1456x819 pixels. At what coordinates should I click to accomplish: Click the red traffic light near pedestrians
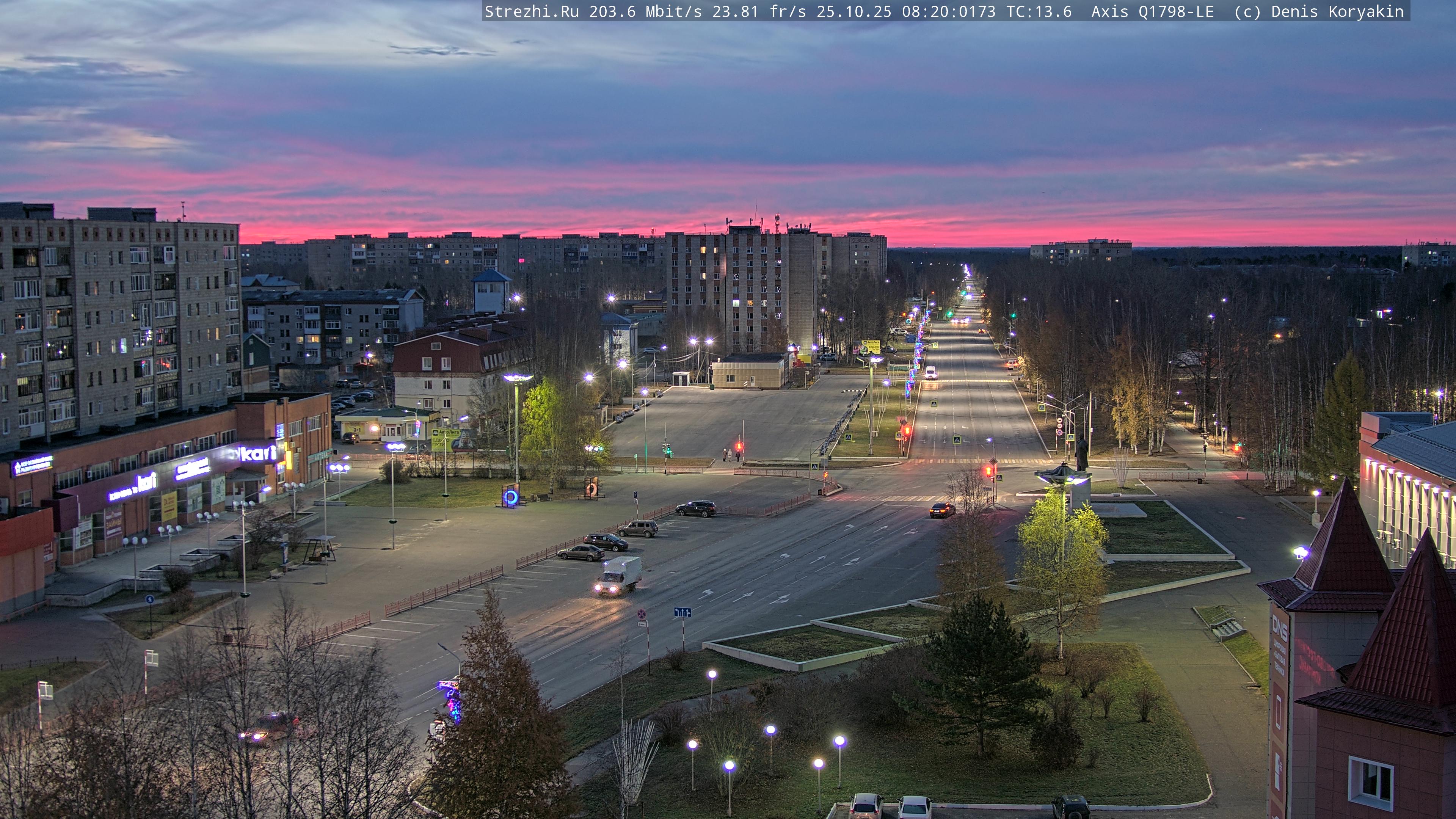[x=739, y=447]
